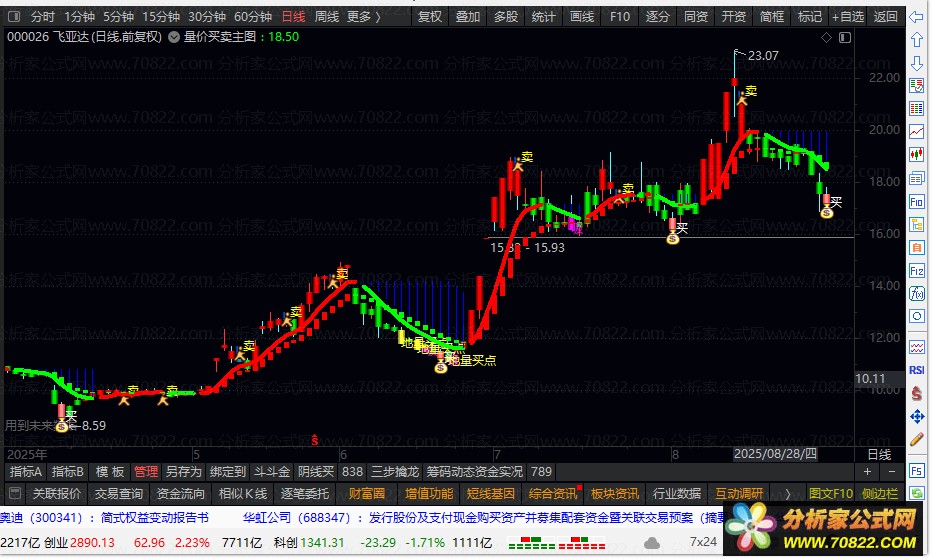
Task: Click the red dollar sign sidebar icon
Action: coord(916,393)
